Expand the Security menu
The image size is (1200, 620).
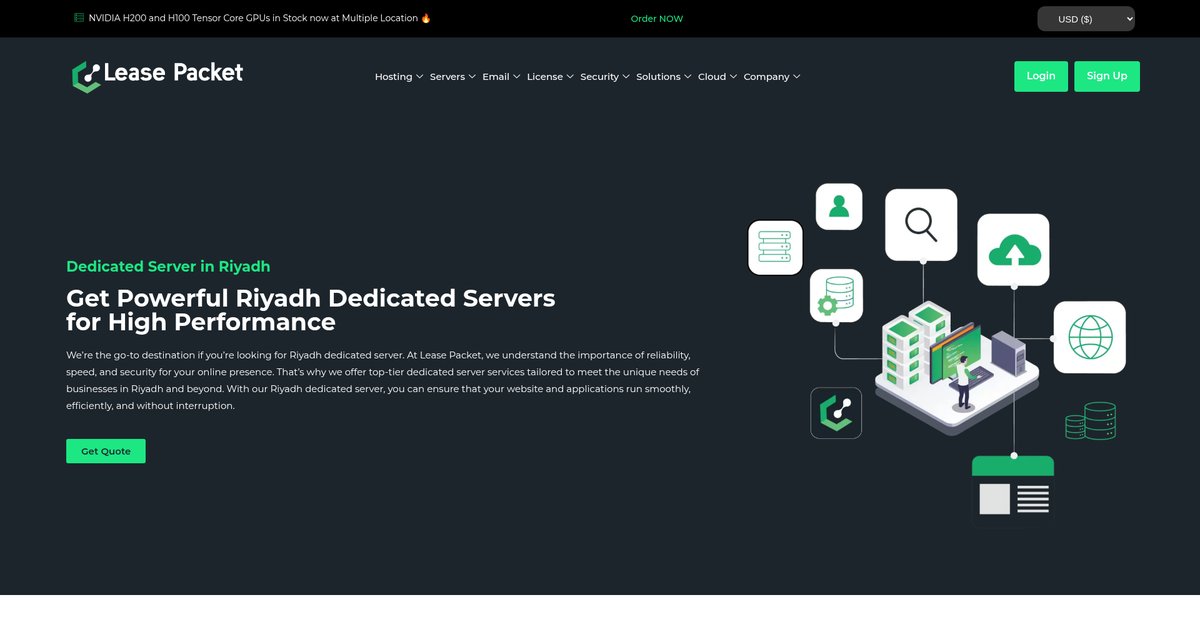[605, 77]
